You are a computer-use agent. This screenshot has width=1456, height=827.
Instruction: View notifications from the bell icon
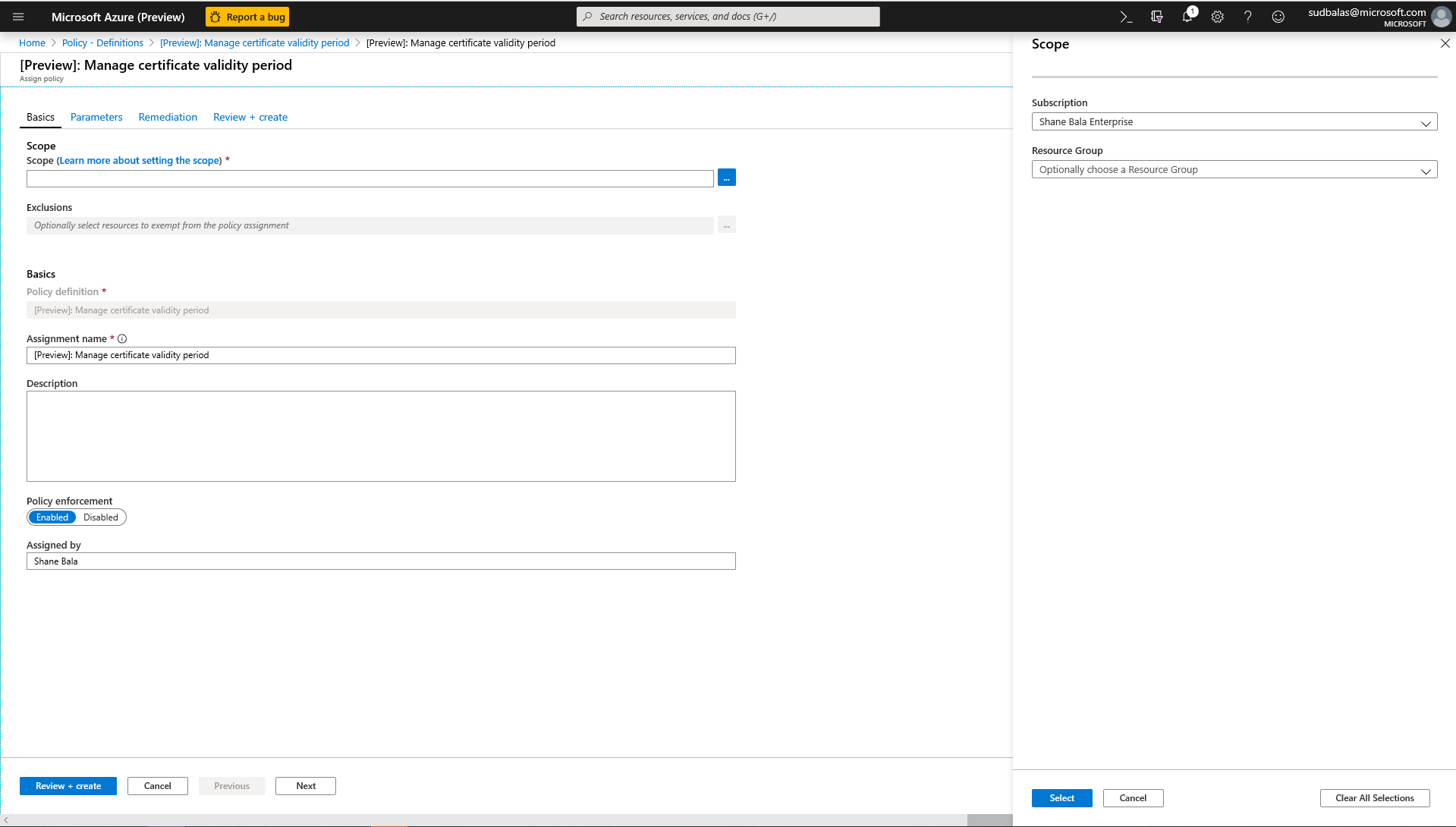[x=1187, y=16]
